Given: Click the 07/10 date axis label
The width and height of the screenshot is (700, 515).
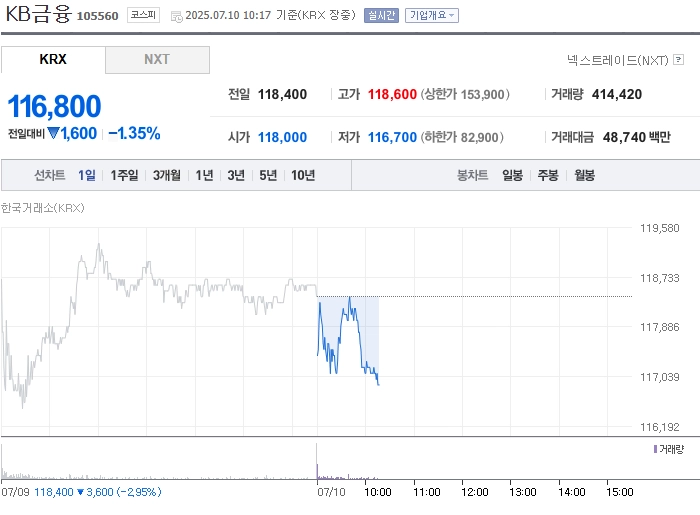Looking at the screenshot, I should (331, 492).
